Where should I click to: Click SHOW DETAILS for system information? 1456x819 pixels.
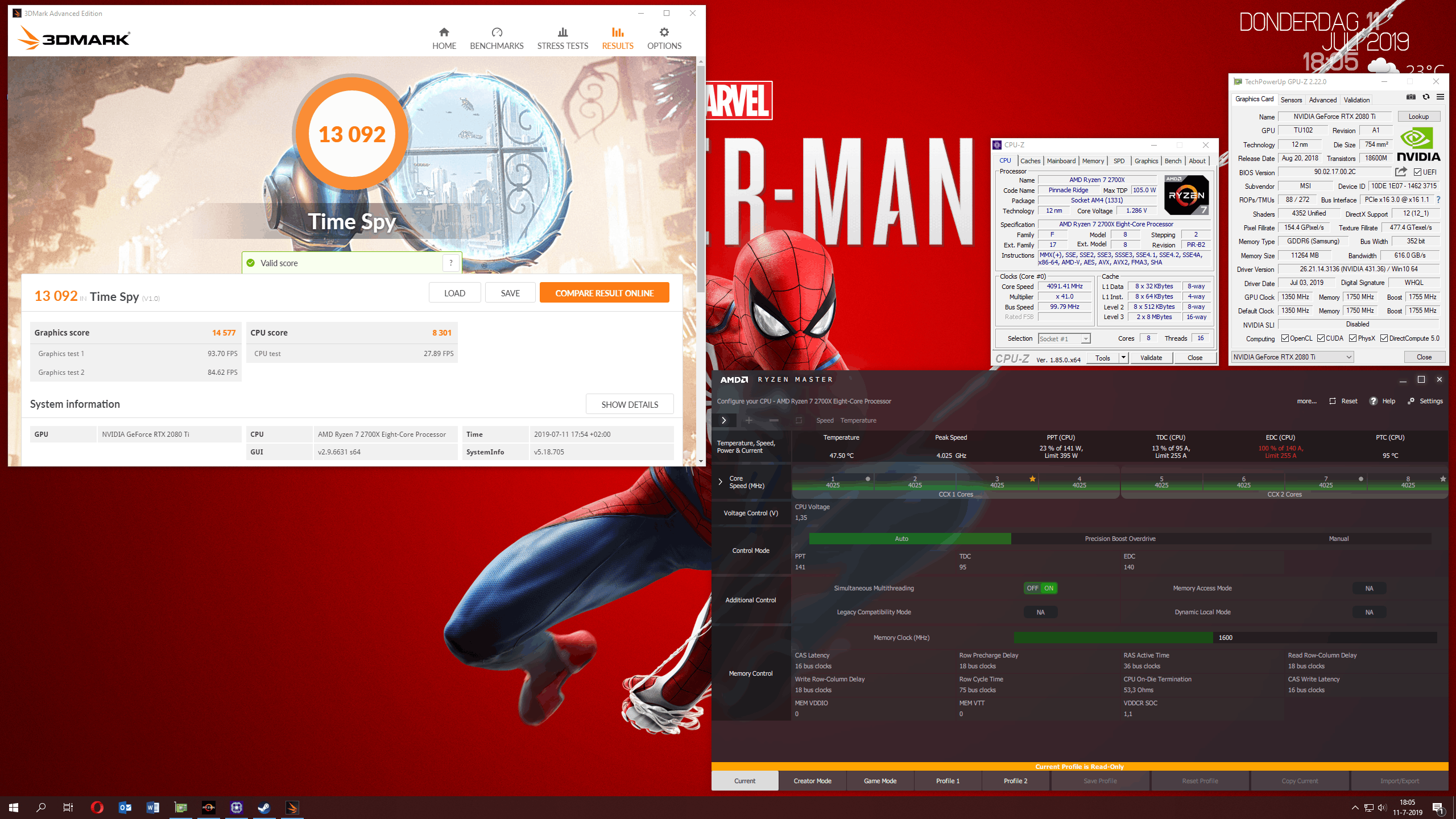pos(630,404)
